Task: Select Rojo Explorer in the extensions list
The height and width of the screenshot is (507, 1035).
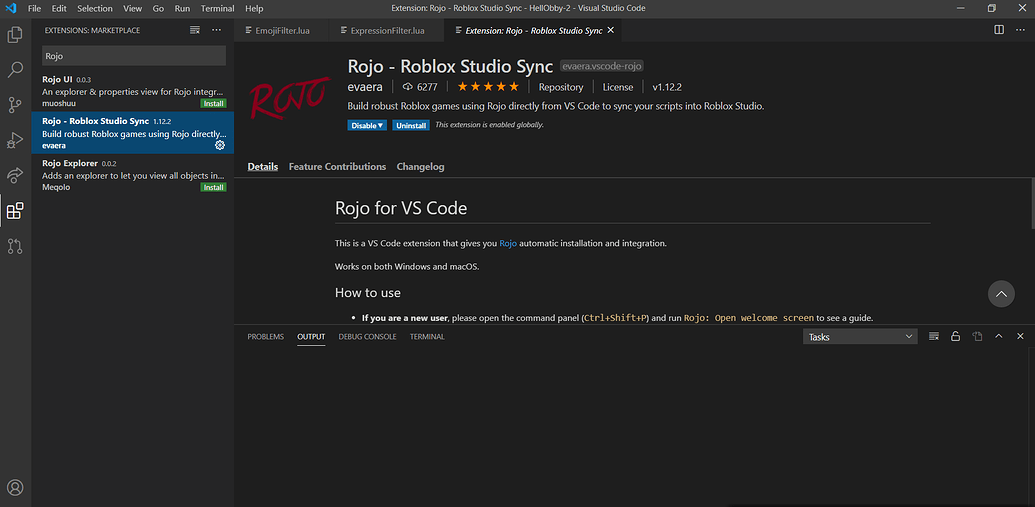Action: tap(132, 175)
